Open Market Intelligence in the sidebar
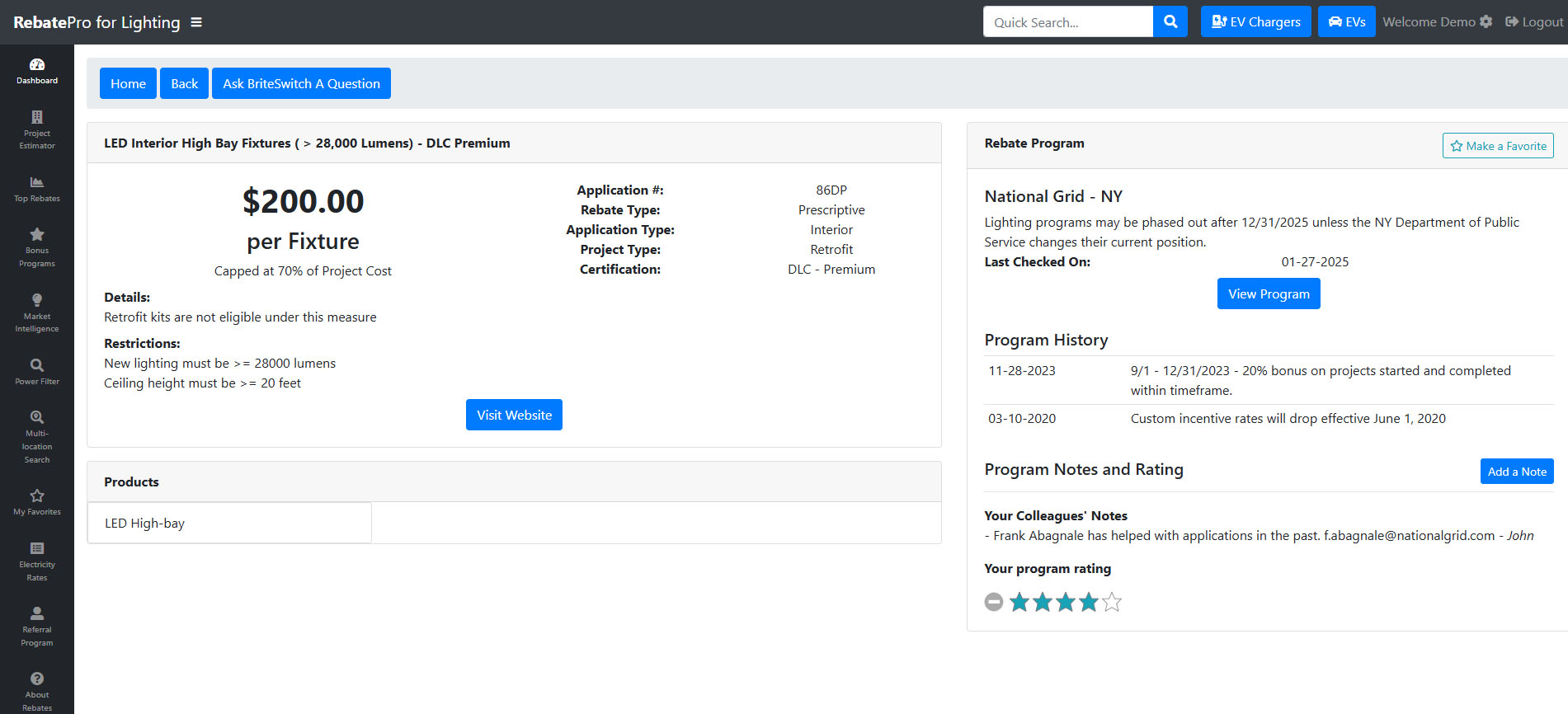 (37, 313)
